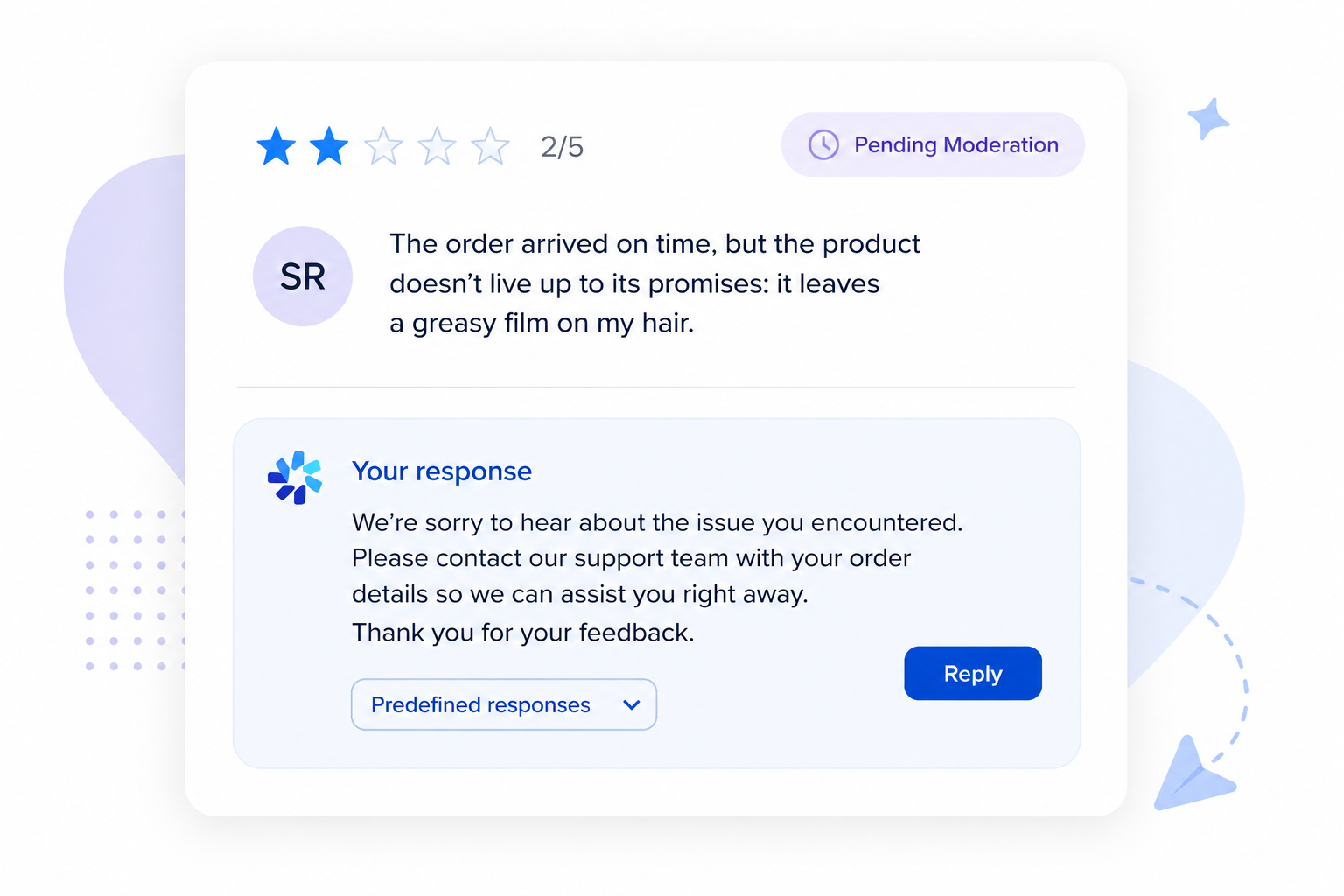
Task: Click the Your response heading
Action: [442, 472]
